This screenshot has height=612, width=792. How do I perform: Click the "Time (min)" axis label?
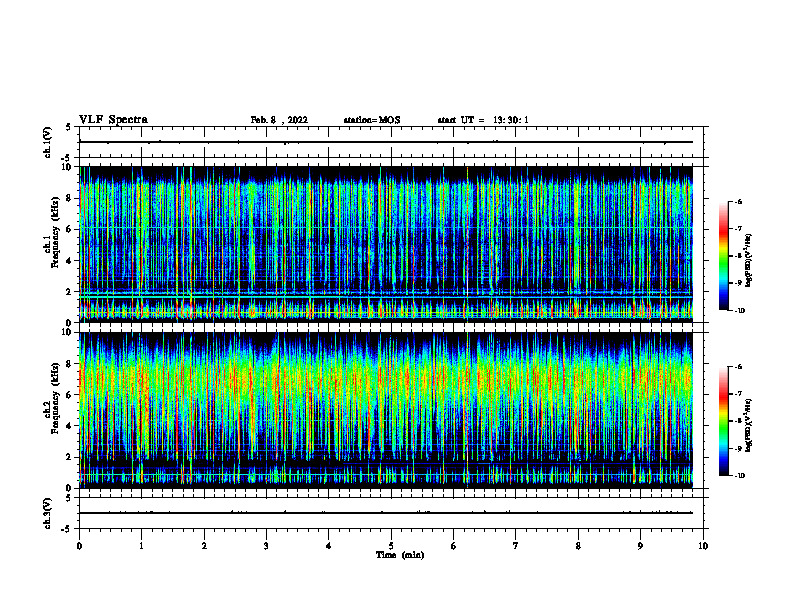[400, 555]
